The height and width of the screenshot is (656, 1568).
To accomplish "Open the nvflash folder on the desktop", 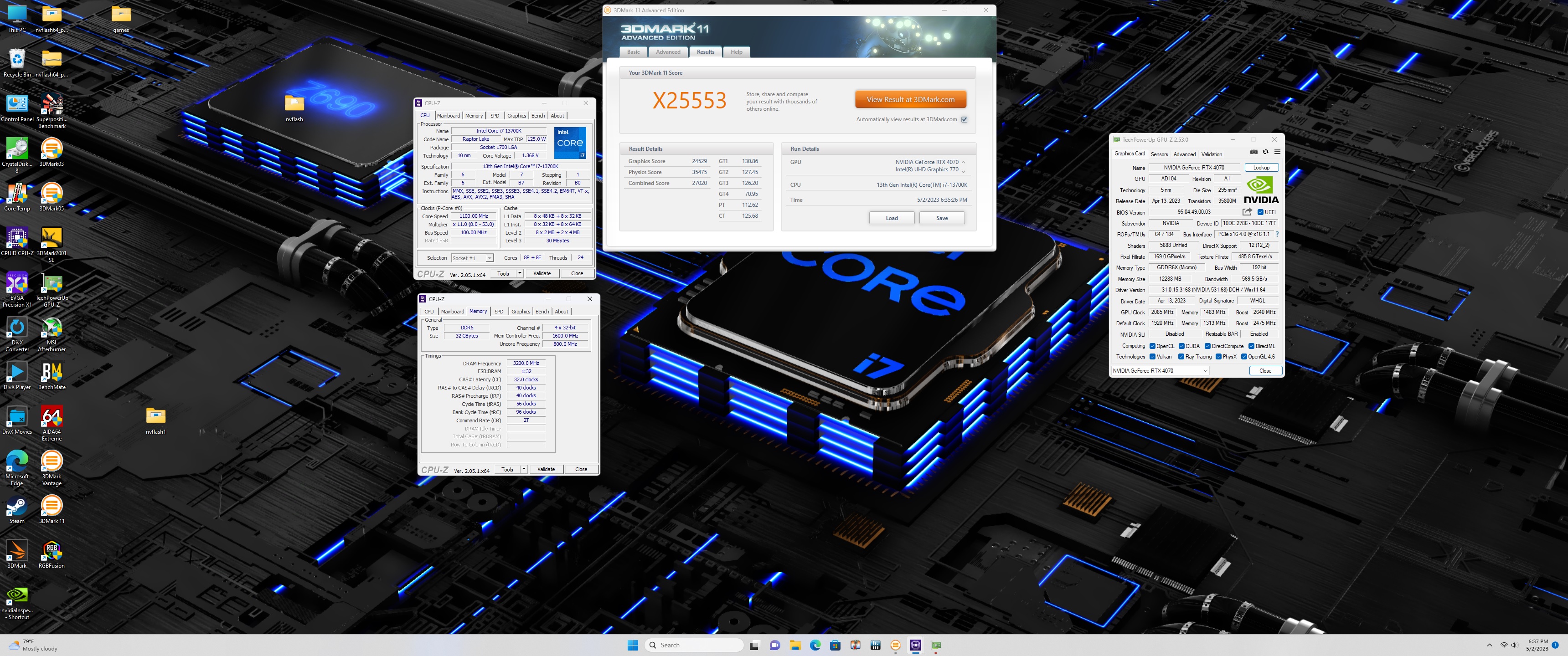I will pos(294,108).
